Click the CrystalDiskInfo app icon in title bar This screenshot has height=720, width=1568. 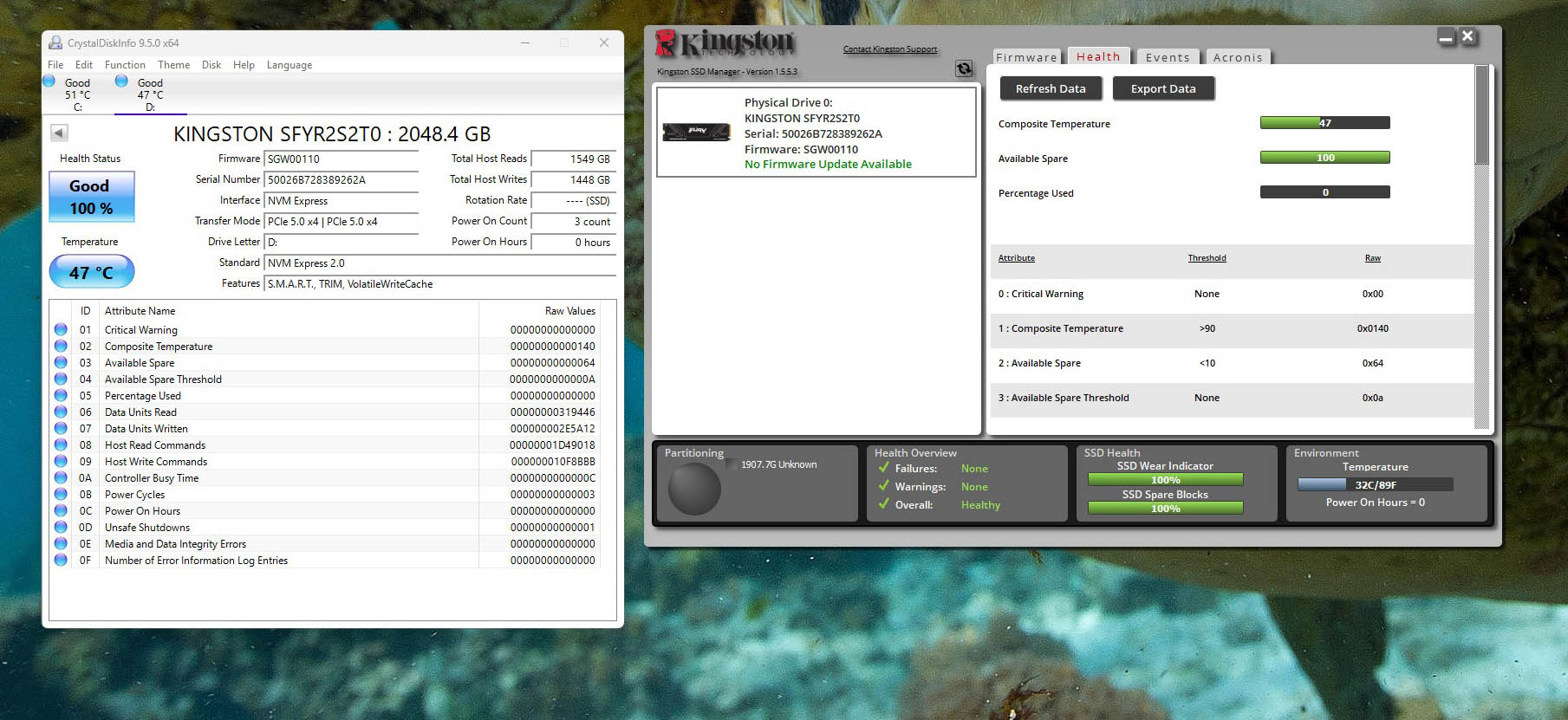click(55, 42)
